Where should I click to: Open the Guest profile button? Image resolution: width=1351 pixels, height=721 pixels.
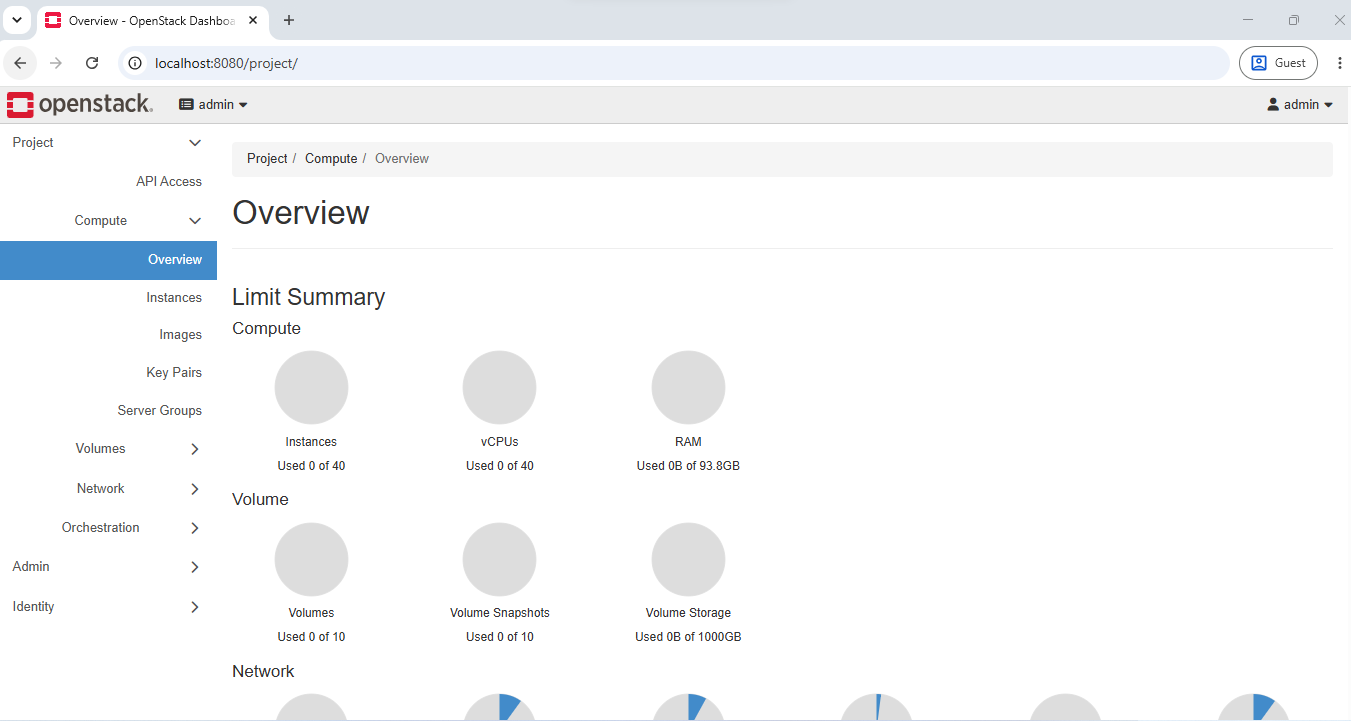tap(1278, 63)
